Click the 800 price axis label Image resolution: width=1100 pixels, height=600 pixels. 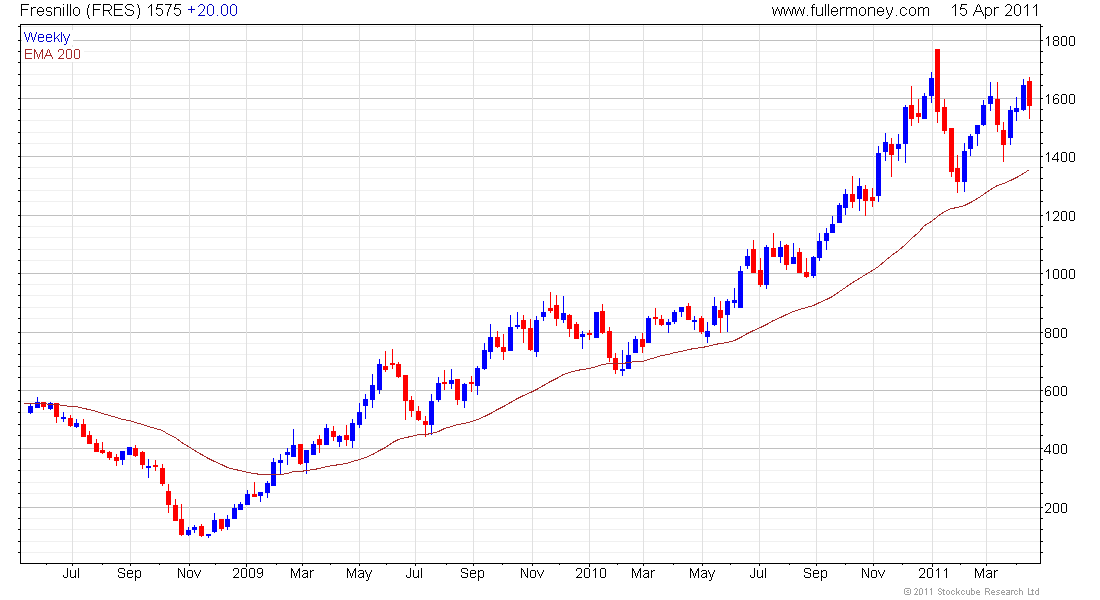[1056, 333]
